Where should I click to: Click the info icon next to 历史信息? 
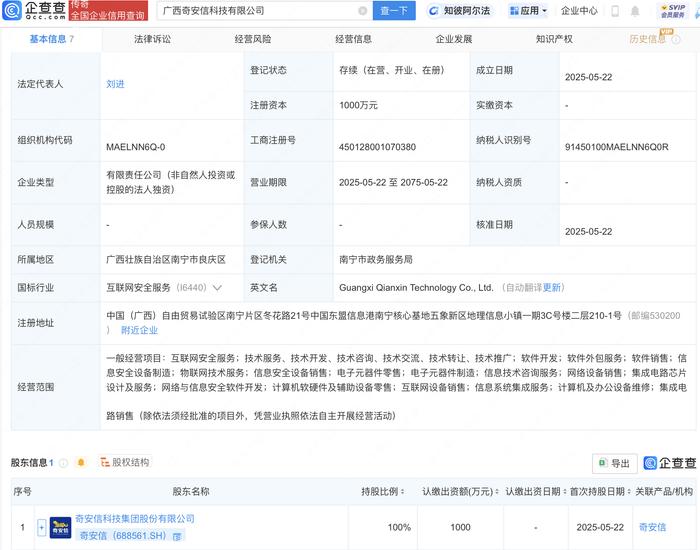pyautogui.click(x=676, y=39)
